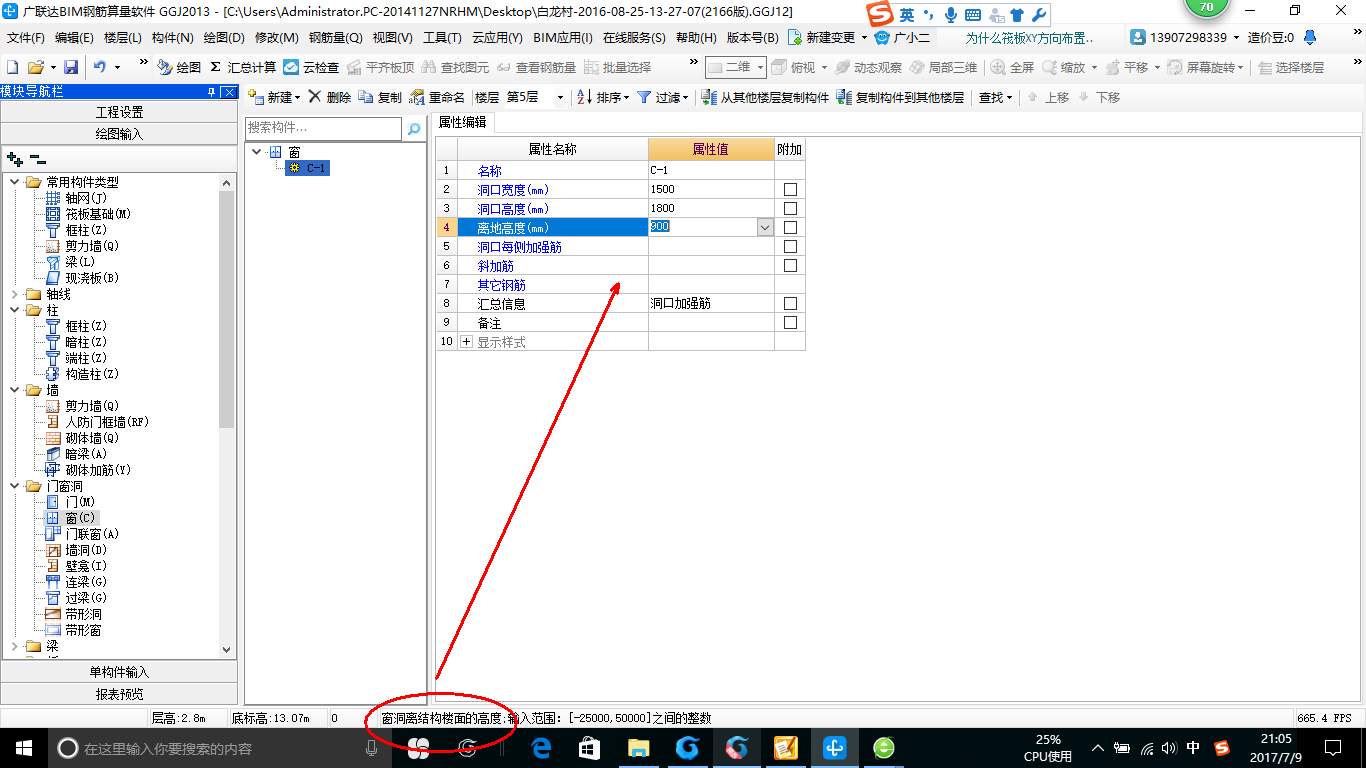Collapse the 柱 tree group
Viewport: 1366px width, 768px height.
[15, 310]
